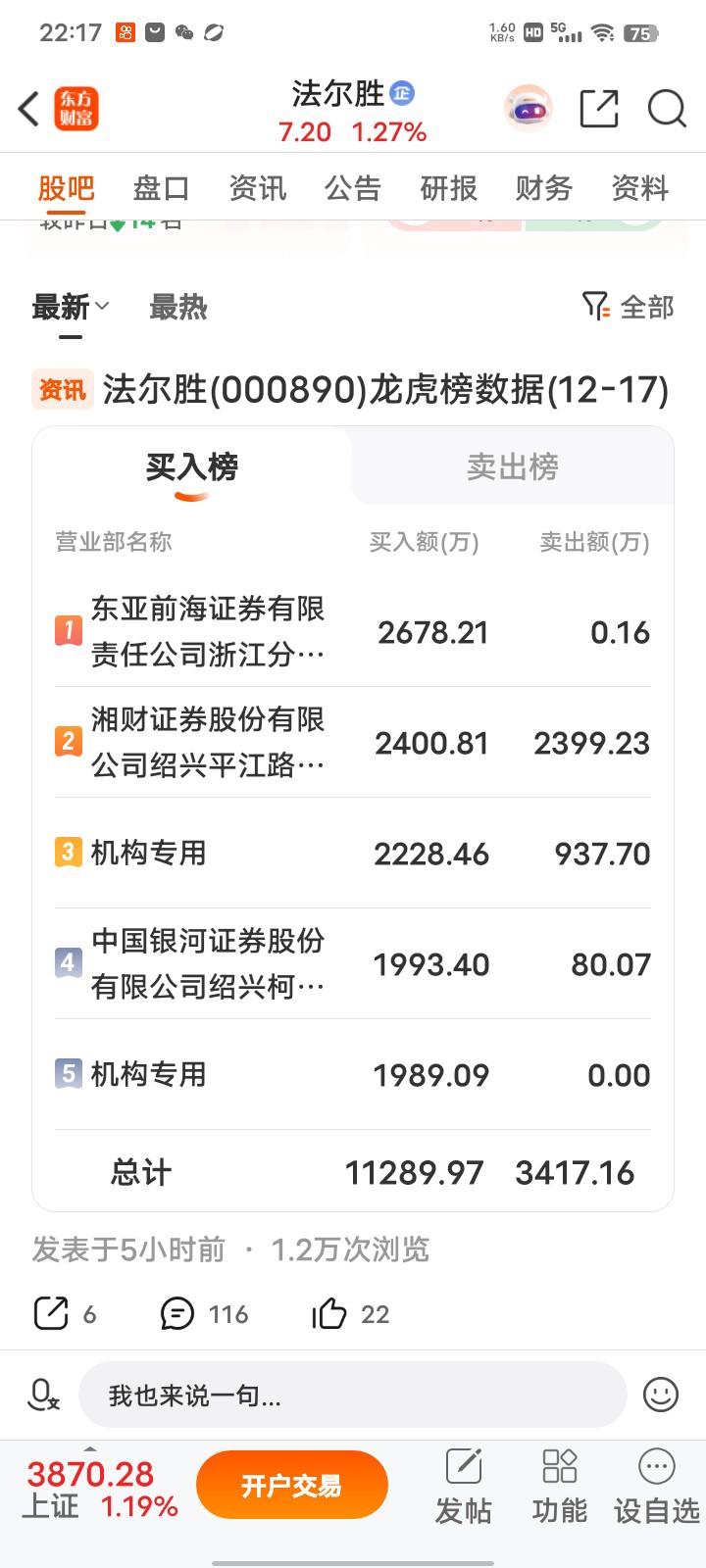The width and height of the screenshot is (706, 1568).
Task: Open the comments bubble icon
Action: point(177,1313)
